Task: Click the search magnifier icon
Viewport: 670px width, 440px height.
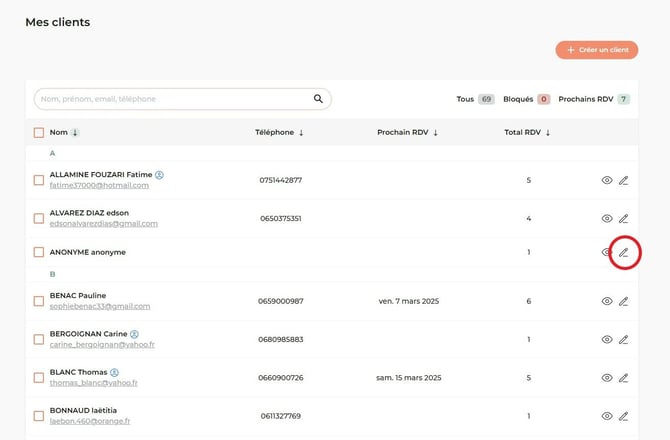Action: coord(318,99)
